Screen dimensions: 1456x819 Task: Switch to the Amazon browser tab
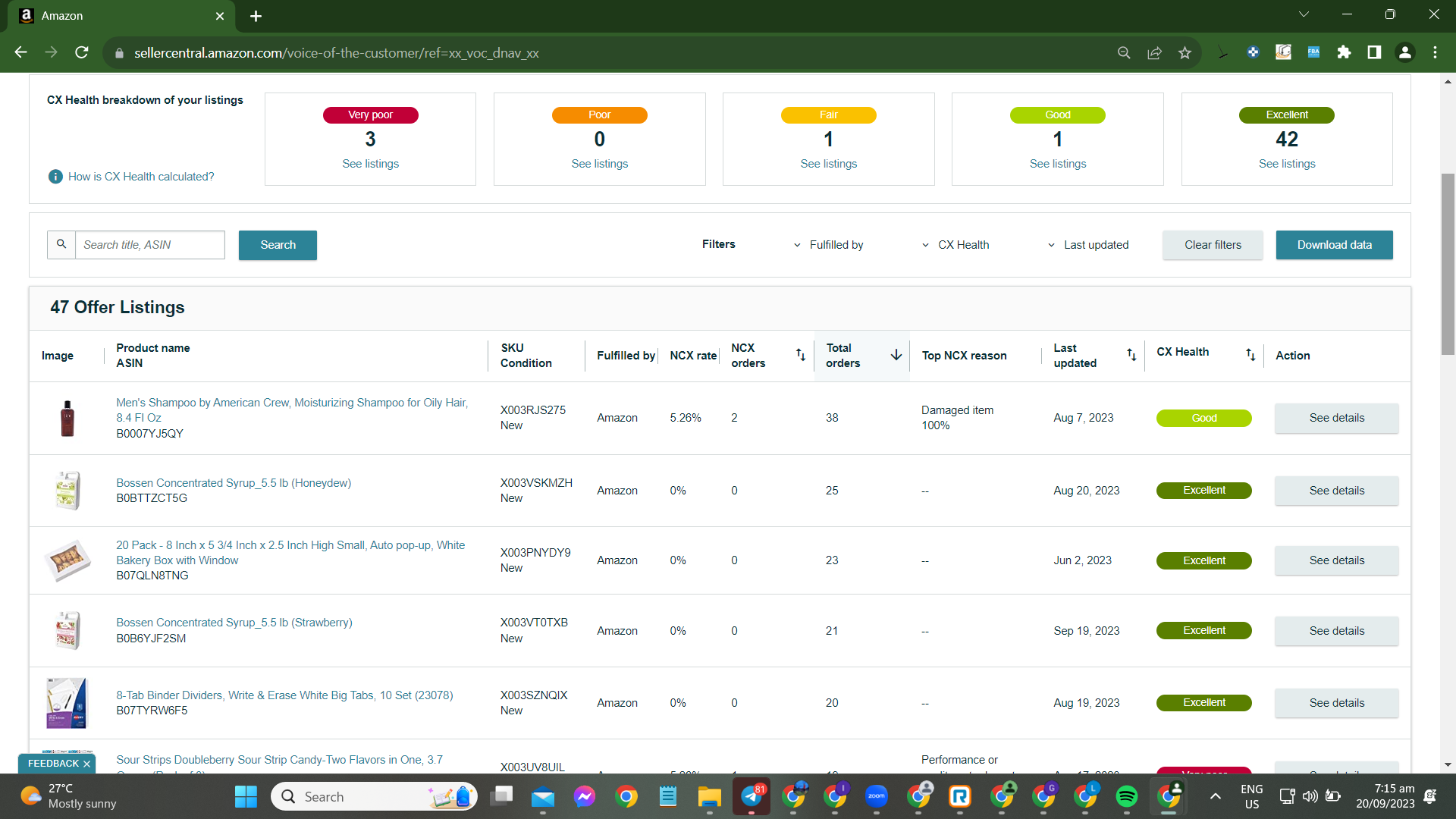click(121, 16)
